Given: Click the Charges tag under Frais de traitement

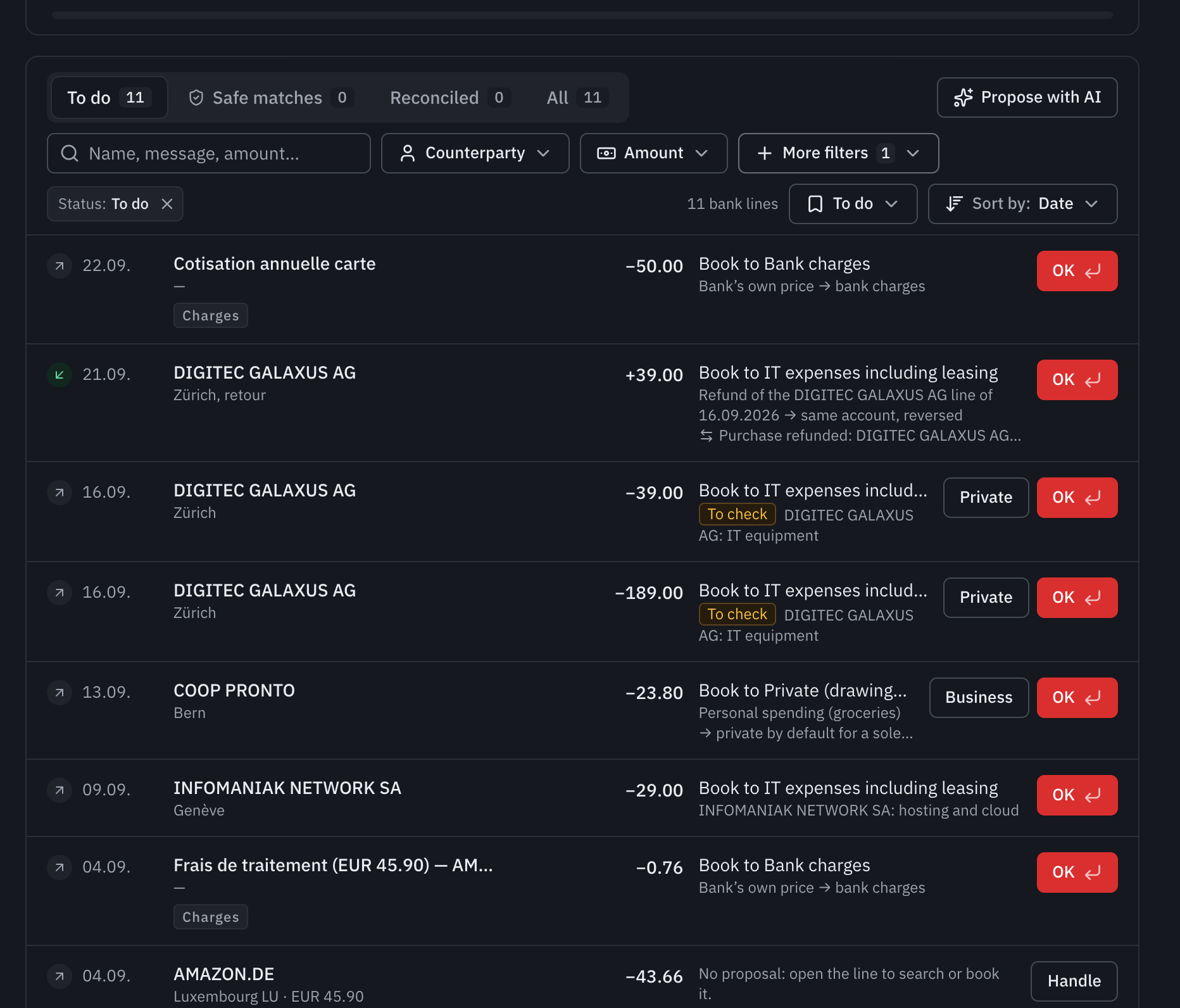Looking at the screenshot, I should coord(211,917).
